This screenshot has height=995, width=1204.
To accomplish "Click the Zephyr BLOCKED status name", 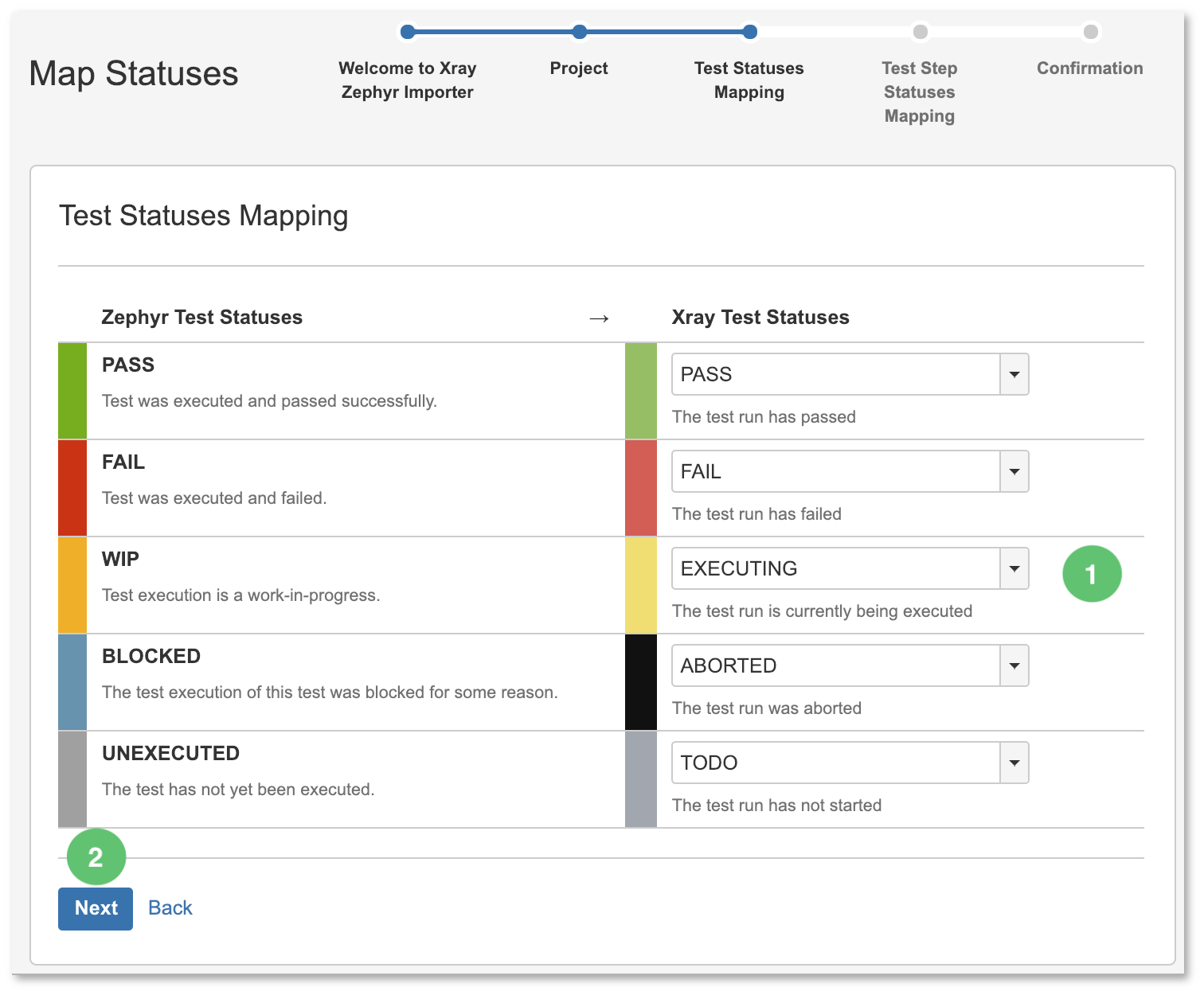I will pyautogui.click(x=151, y=656).
